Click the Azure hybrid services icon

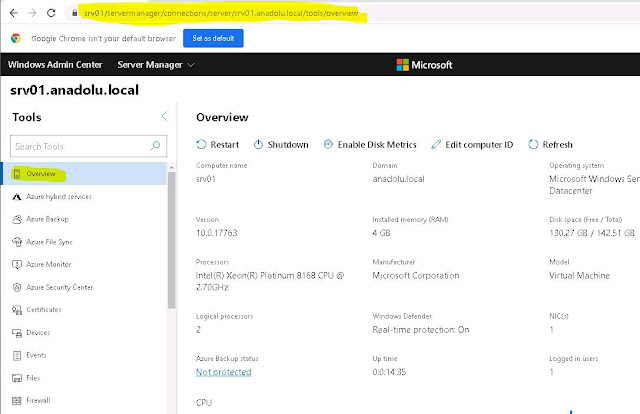pyautogui.click(x=17, y=197)
